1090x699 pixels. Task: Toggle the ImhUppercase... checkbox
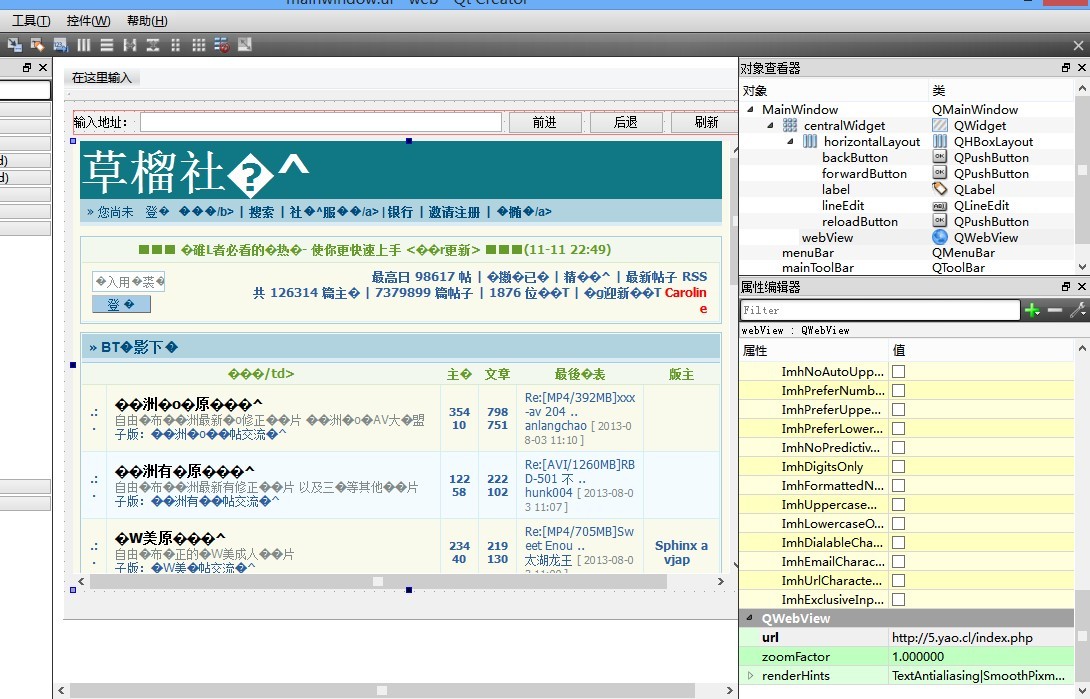pyautogui.click(x=898, y=504)
